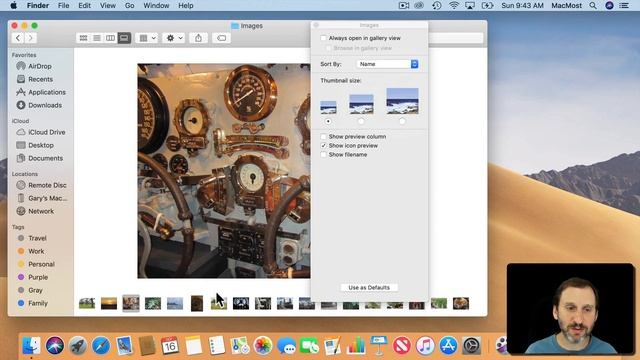Open App Store from the Dock

[x=448, y=346]
